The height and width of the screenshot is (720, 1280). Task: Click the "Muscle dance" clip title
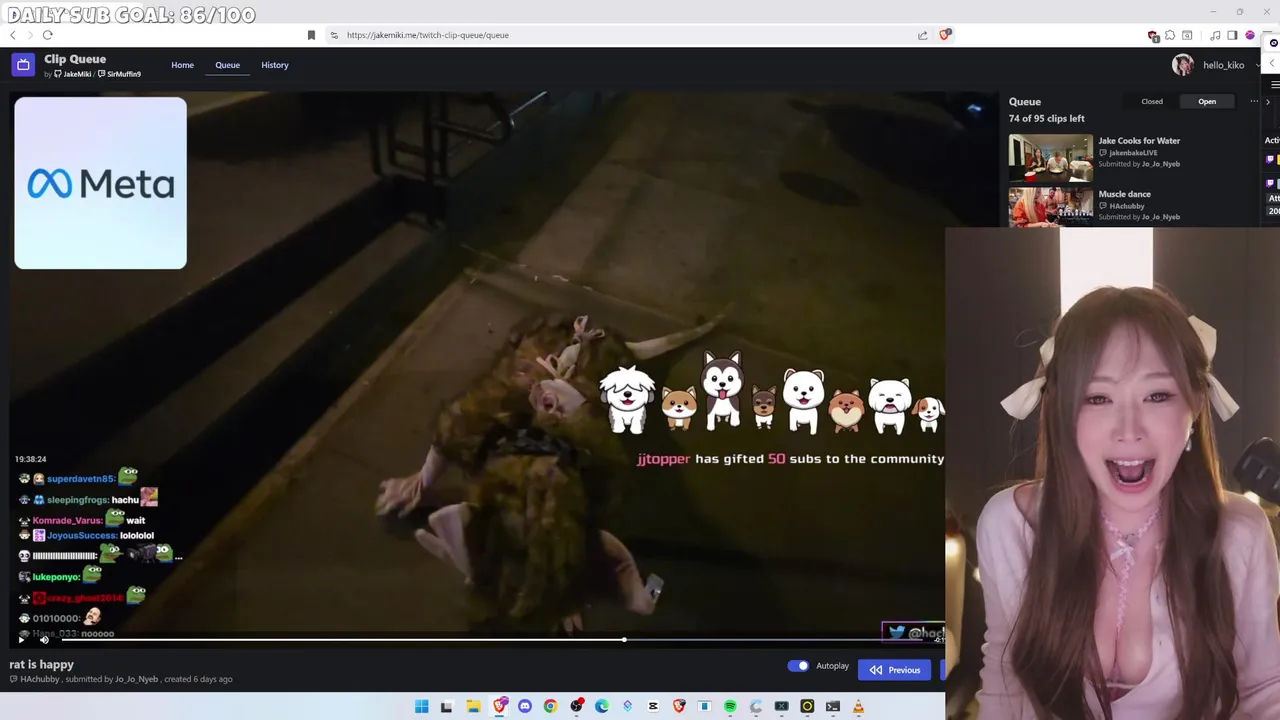[x=1124, y=194]
